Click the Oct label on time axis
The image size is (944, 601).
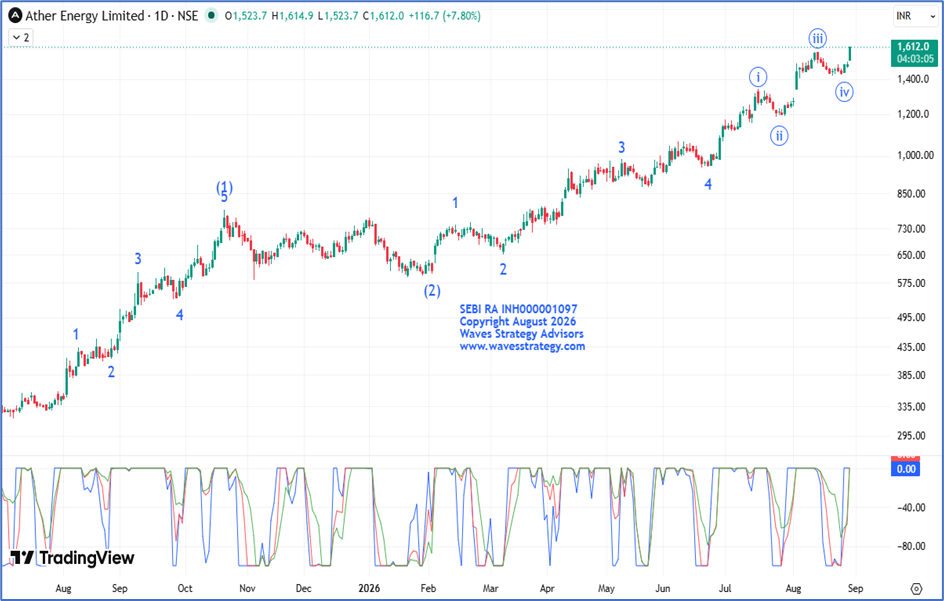[x=185, y=588]
